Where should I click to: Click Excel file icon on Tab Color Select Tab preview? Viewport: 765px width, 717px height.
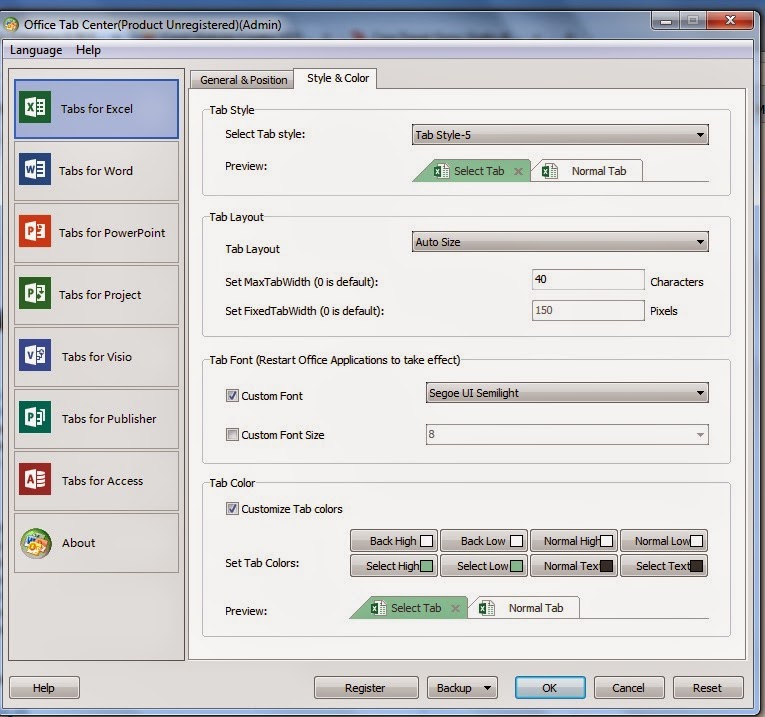(379, 608)
